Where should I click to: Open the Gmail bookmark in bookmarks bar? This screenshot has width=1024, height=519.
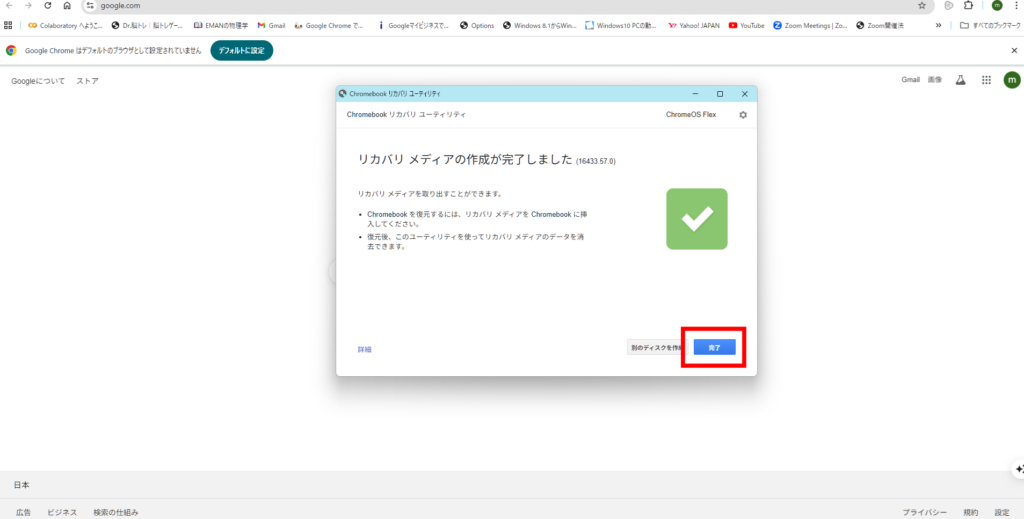[270, 25]
